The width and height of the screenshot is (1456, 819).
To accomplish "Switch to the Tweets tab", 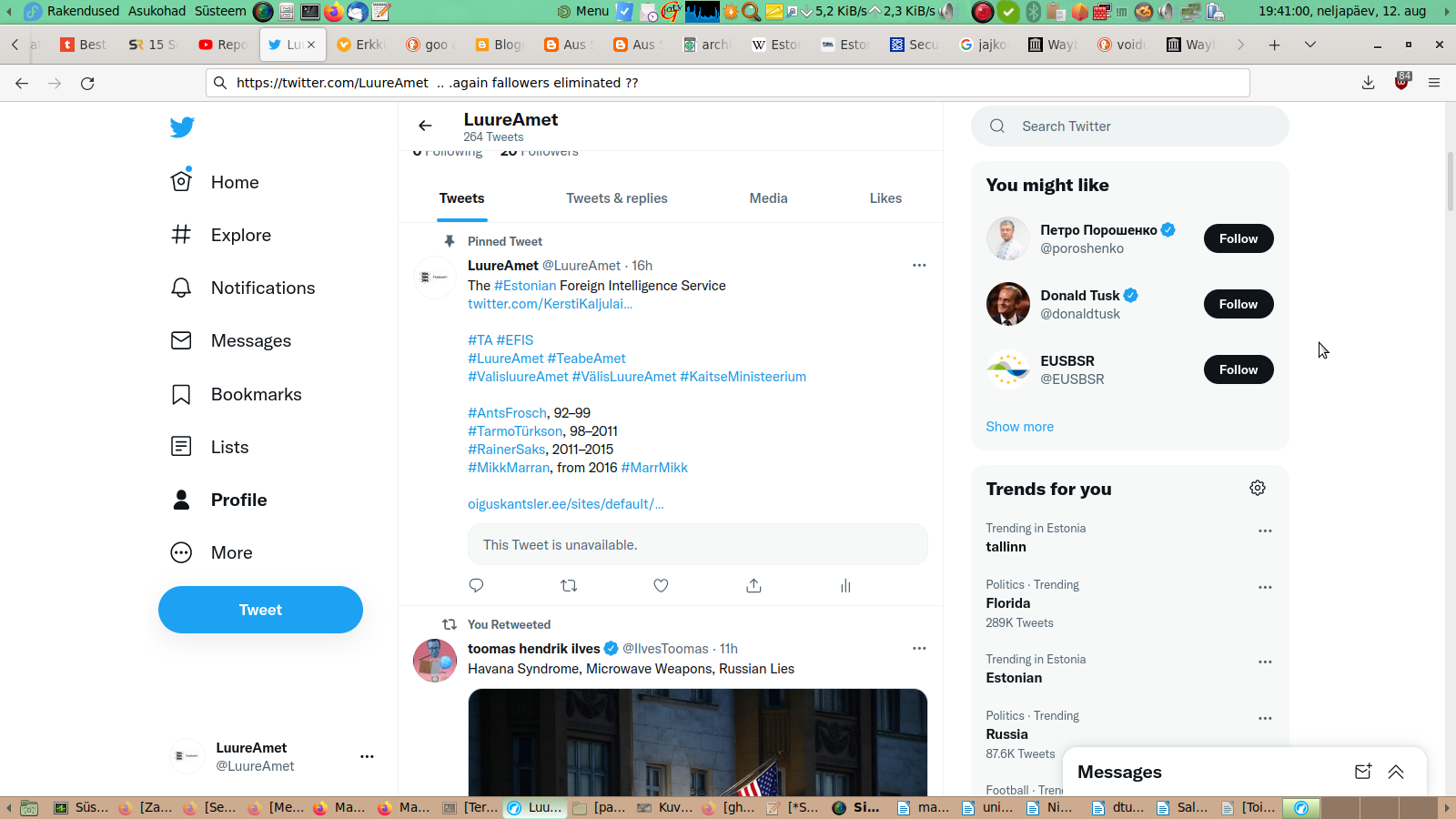I will point(462,198).
